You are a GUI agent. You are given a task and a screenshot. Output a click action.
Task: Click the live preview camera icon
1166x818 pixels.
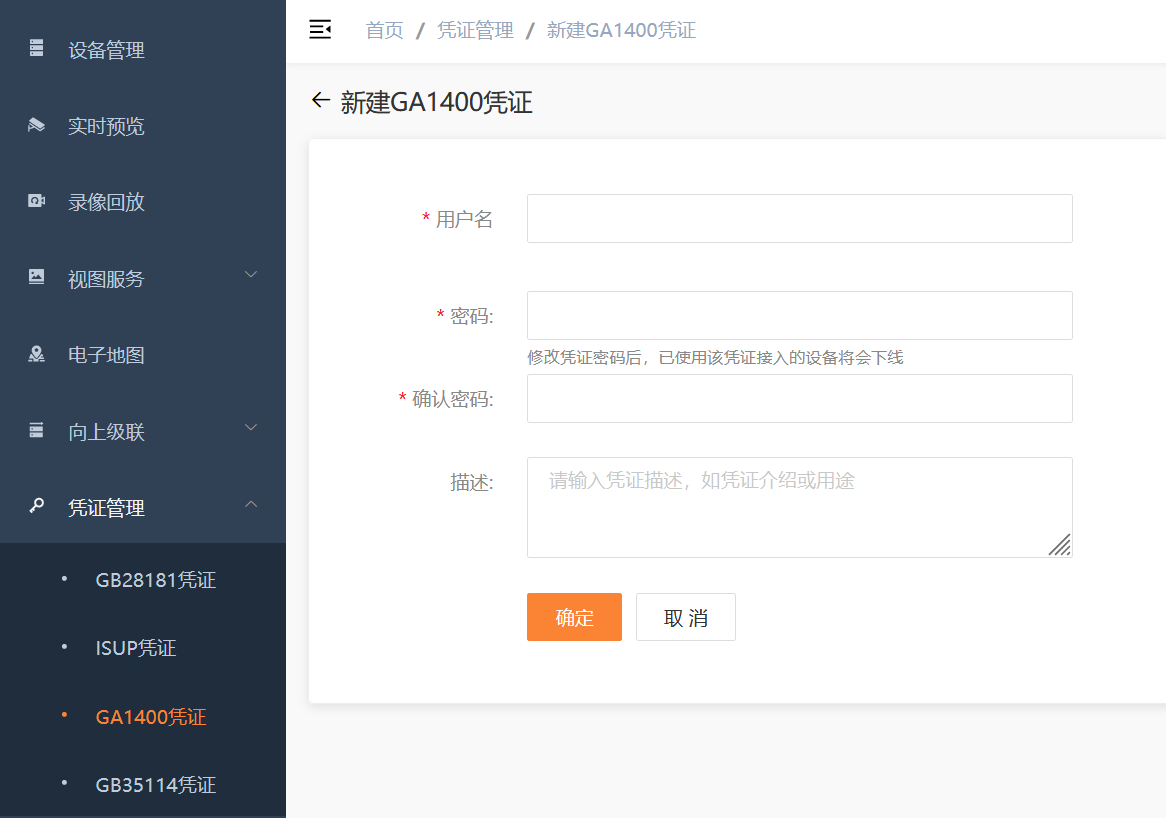37,125
